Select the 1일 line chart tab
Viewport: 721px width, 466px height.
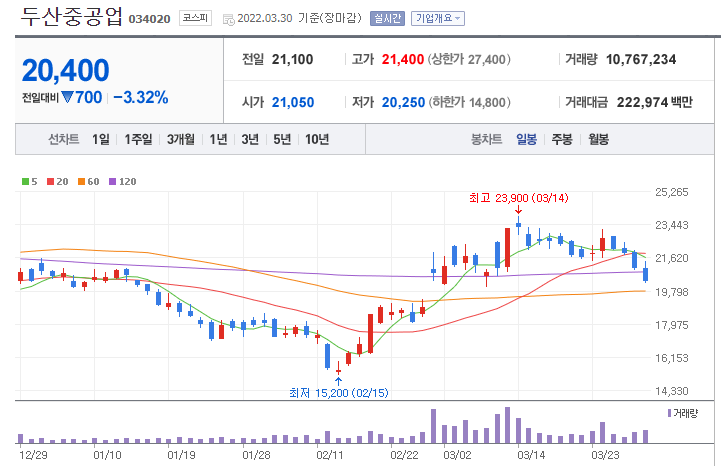click(101, 139)
